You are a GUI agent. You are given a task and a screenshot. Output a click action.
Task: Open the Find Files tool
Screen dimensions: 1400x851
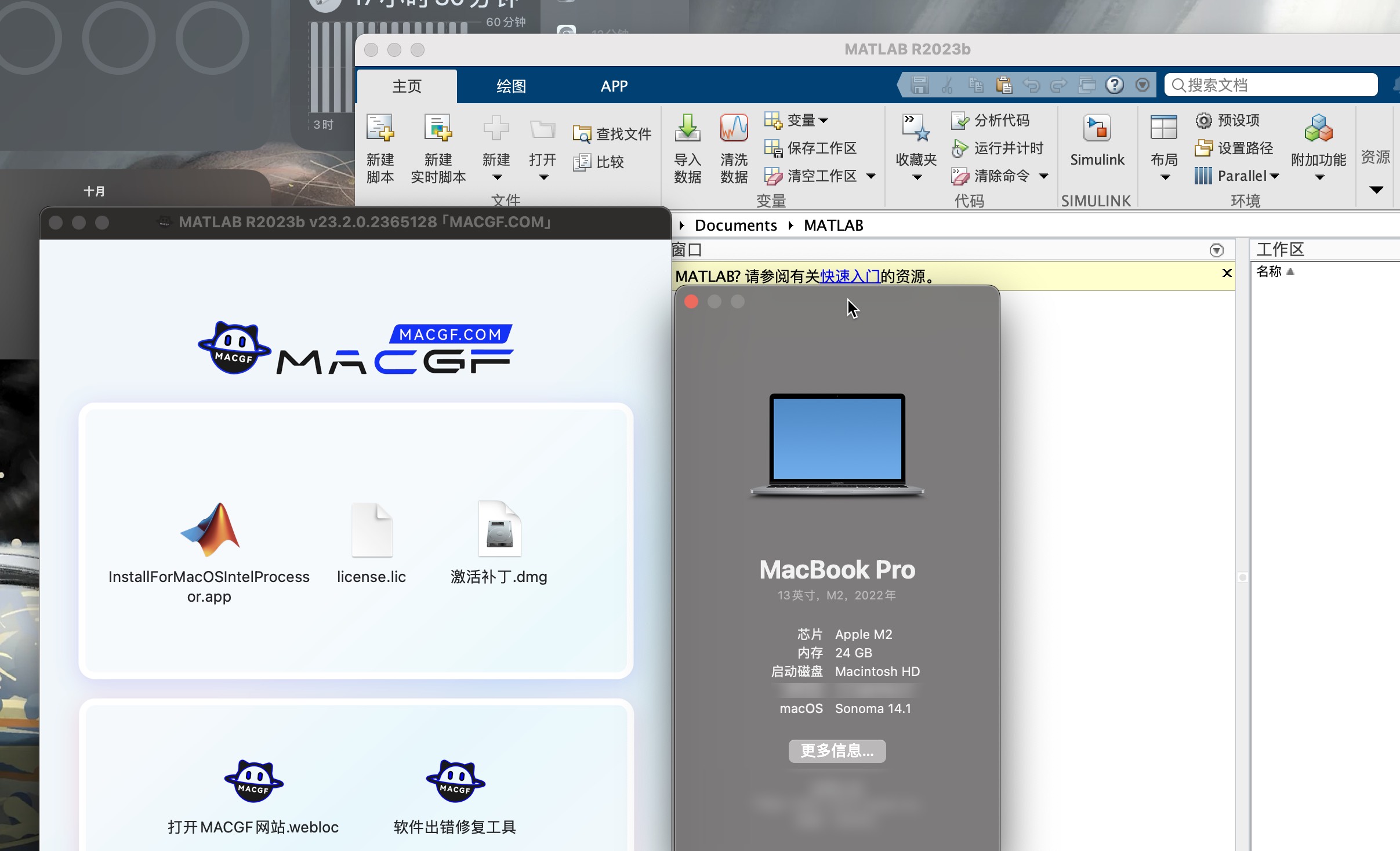click(x=612, y=133)
